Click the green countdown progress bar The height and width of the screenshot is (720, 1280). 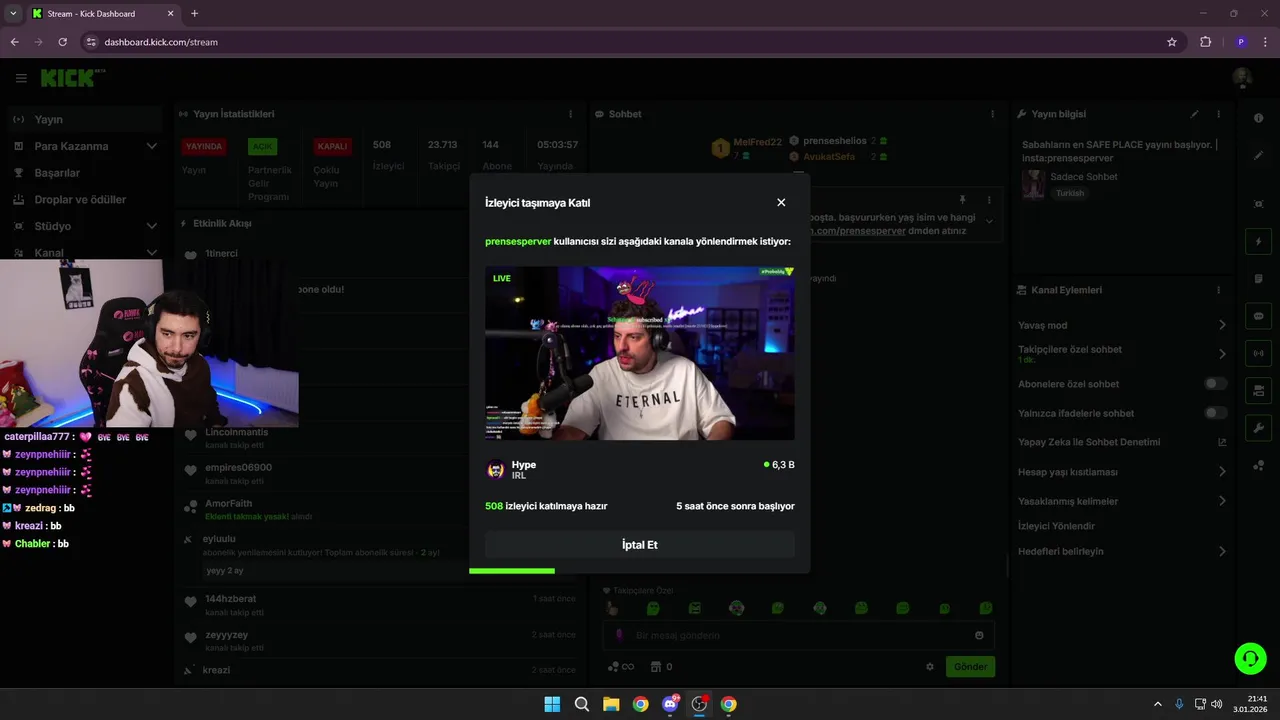pyautogui.click(x=512, y=571)
